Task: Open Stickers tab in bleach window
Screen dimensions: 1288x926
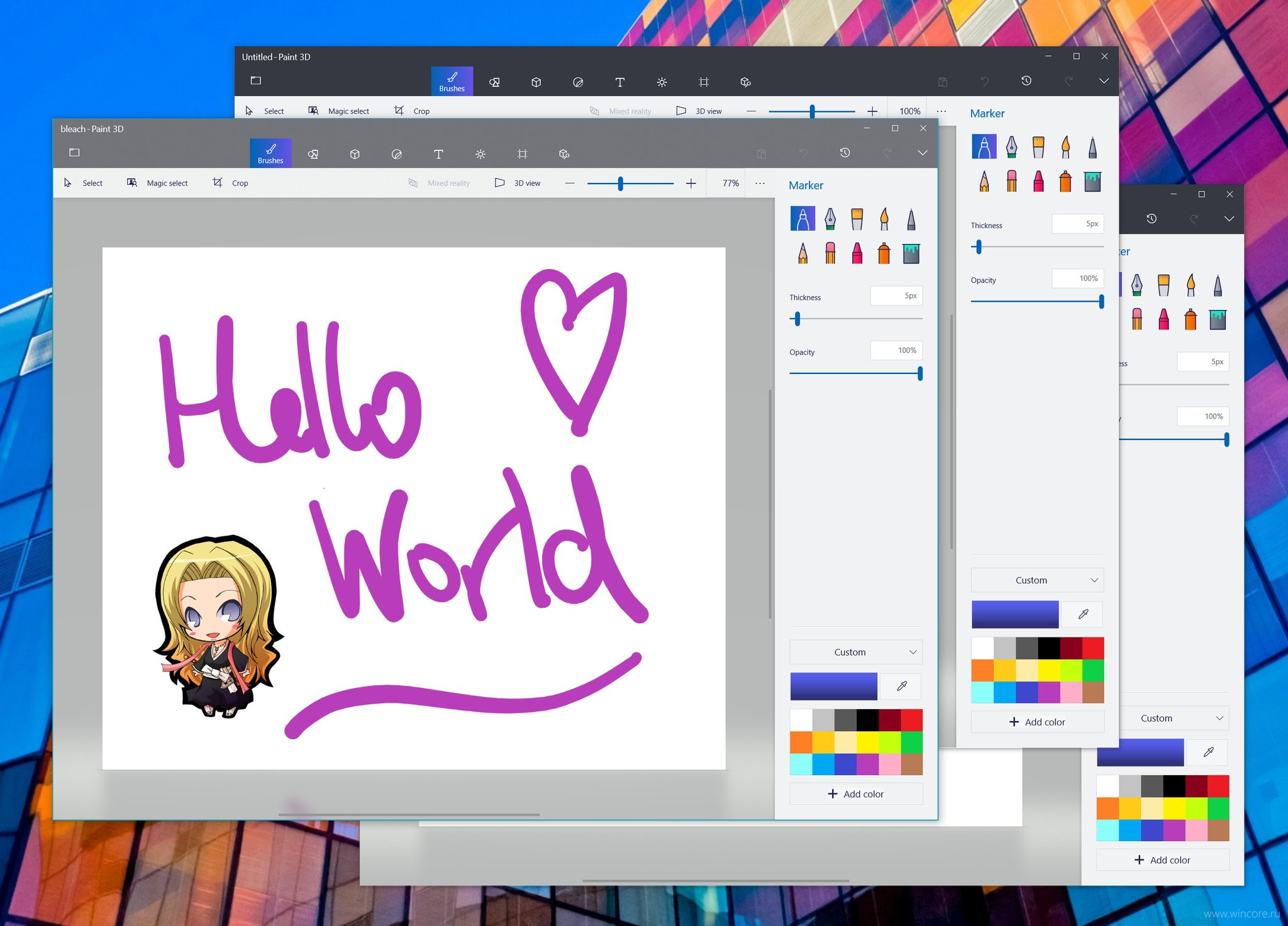Action: pos(397,154)
